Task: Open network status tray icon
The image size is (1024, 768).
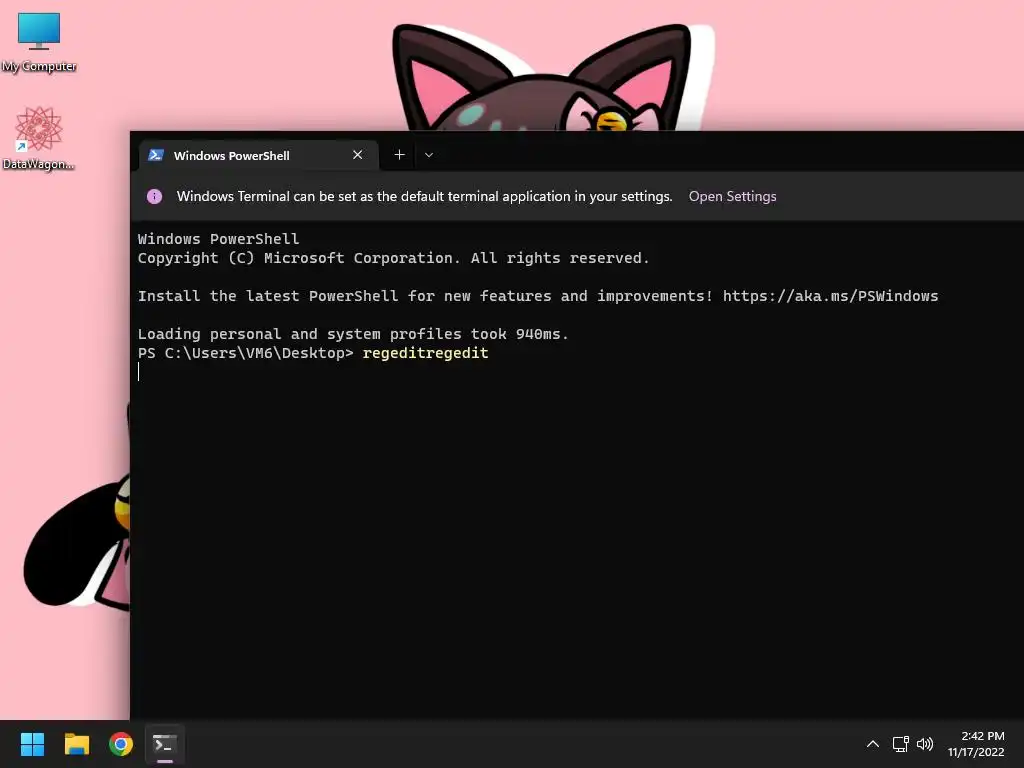Action: point(901,744)
